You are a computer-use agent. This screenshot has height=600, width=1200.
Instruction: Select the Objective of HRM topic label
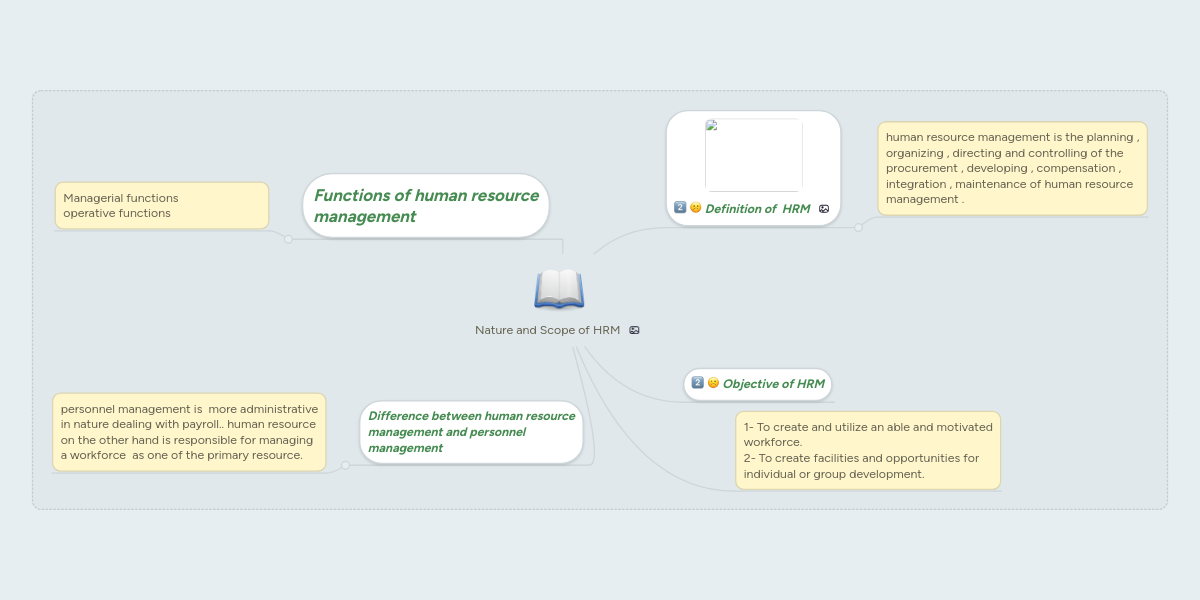773,384
